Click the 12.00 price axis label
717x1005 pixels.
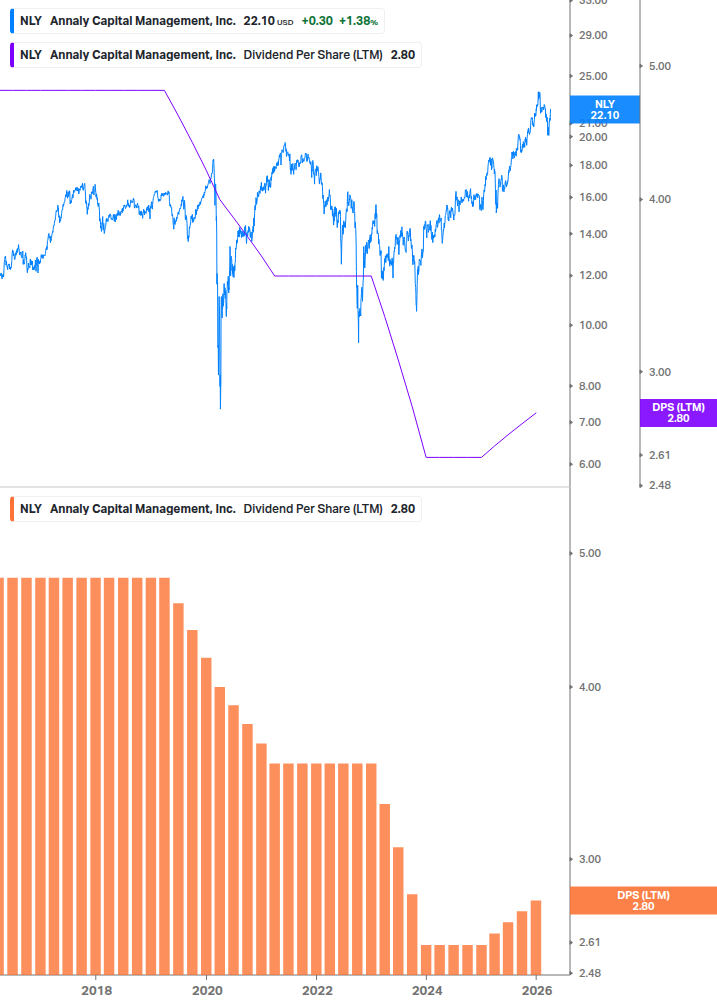tap(593, 276)
